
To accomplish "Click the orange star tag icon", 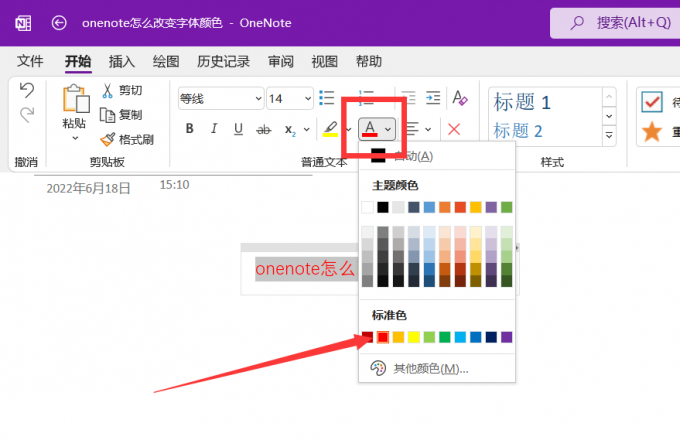I will [x=652, y=132].
